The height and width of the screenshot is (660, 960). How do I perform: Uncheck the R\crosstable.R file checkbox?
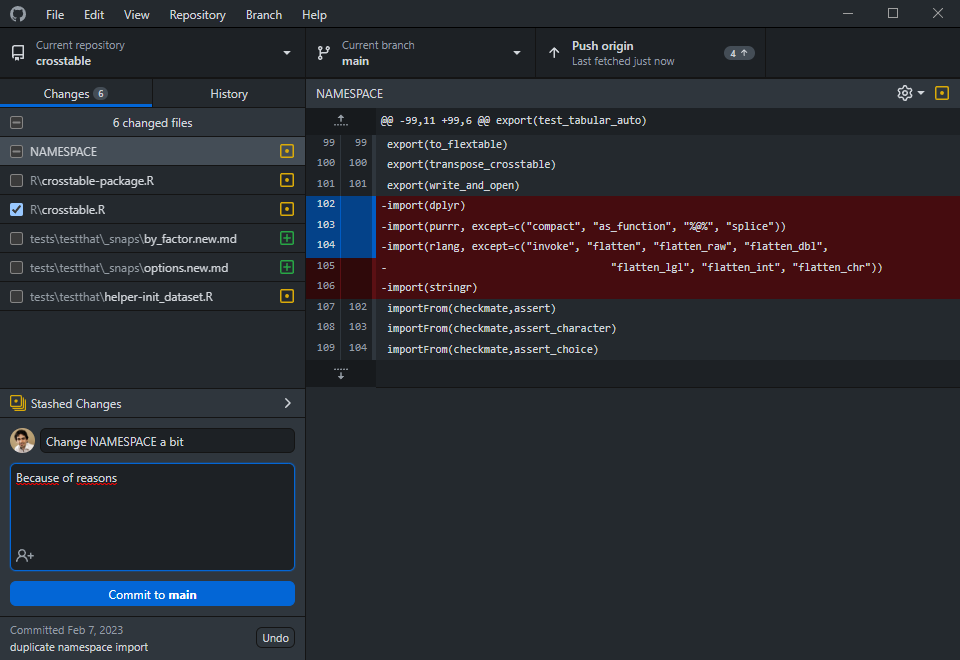pyautogui.click(x=16, y=210)
